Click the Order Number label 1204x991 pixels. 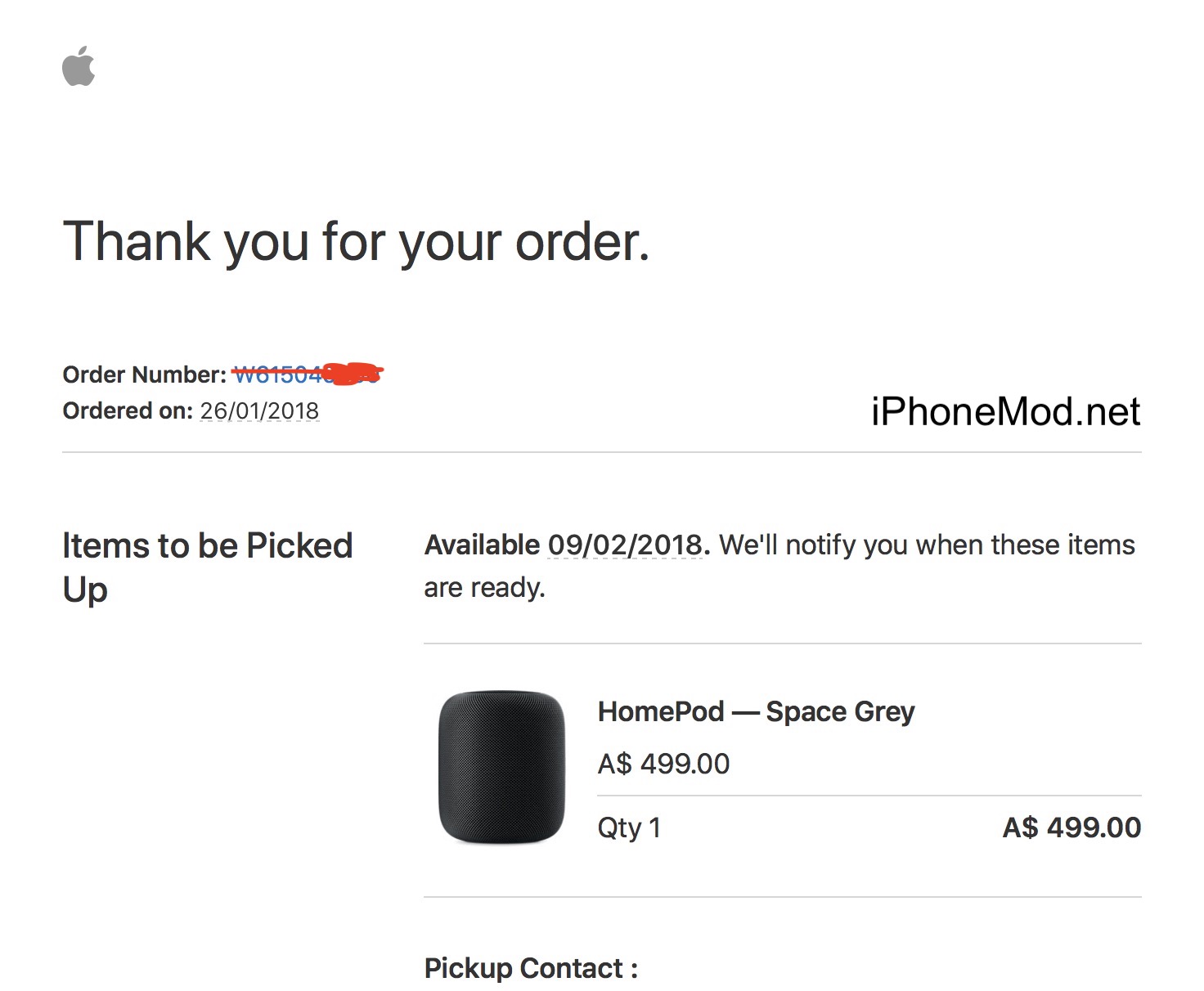tap(144, 374)
